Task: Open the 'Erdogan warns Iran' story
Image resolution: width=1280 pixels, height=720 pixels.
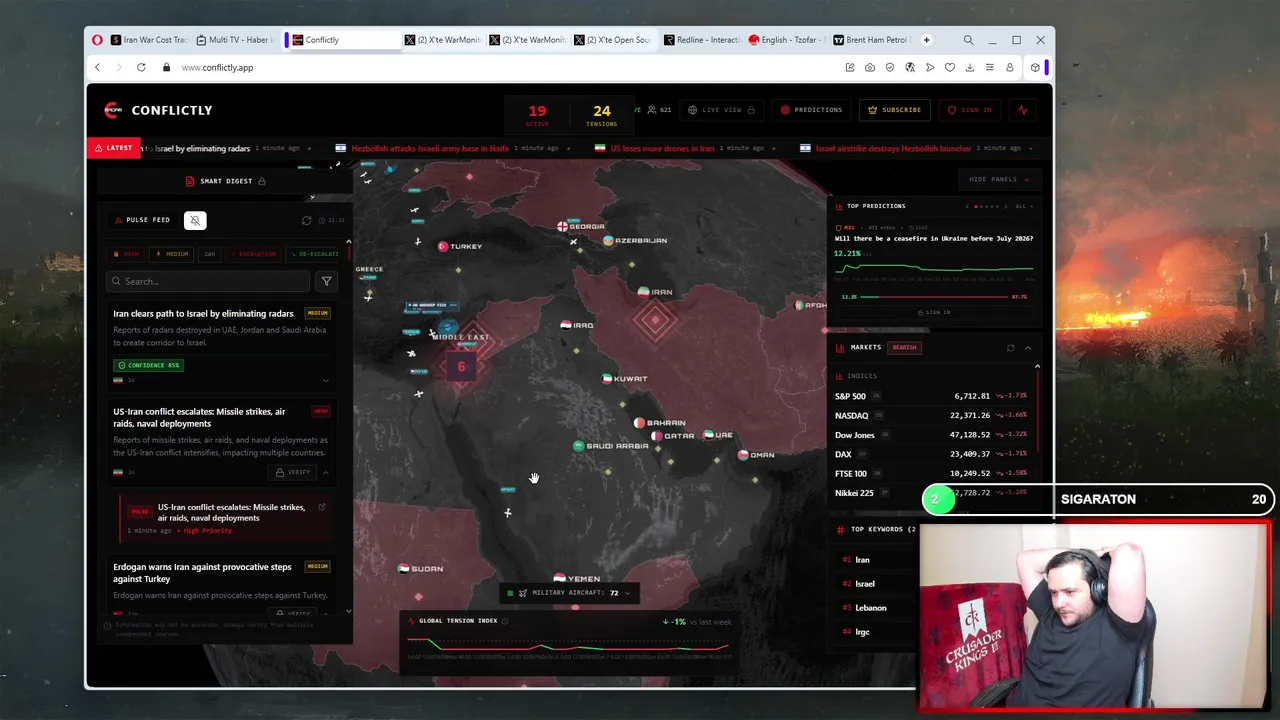Action: (202, 572)
